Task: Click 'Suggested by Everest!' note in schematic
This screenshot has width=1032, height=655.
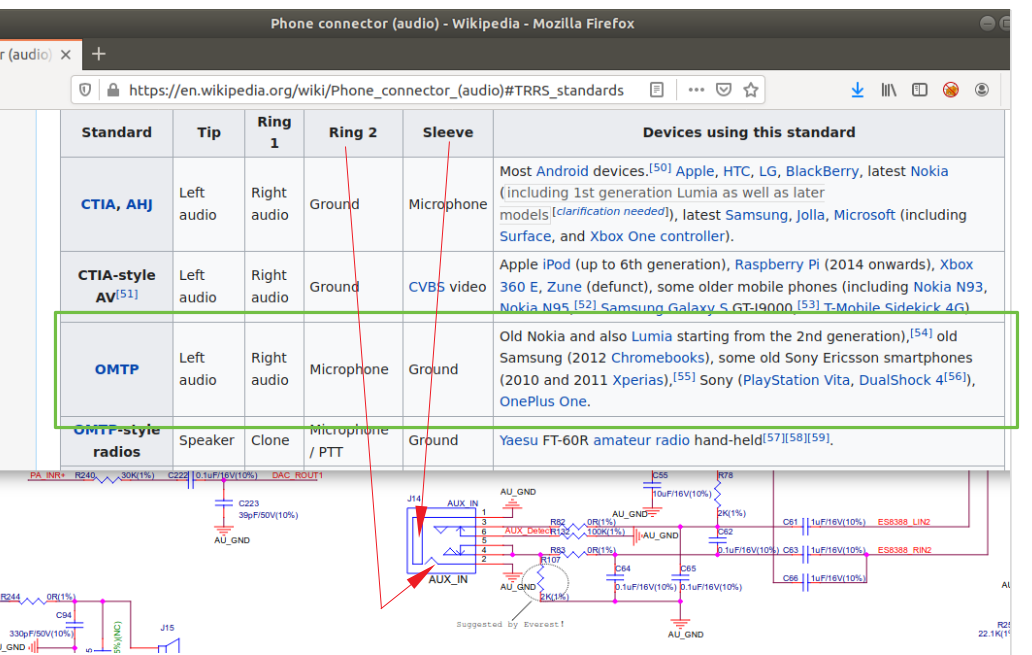Action: click(510, 624)
